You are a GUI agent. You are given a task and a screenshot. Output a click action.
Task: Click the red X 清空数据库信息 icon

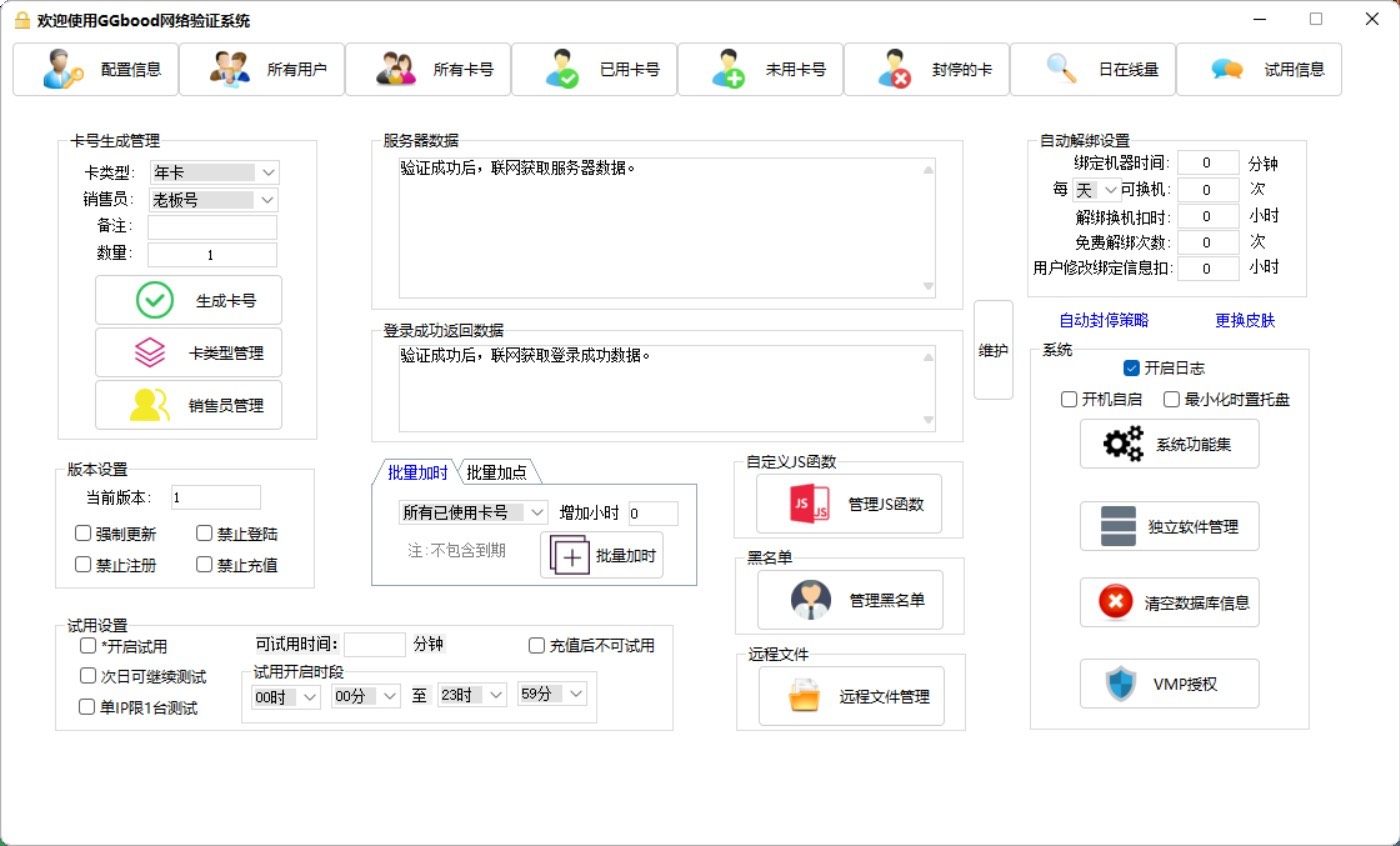(x=1116, y=602)
